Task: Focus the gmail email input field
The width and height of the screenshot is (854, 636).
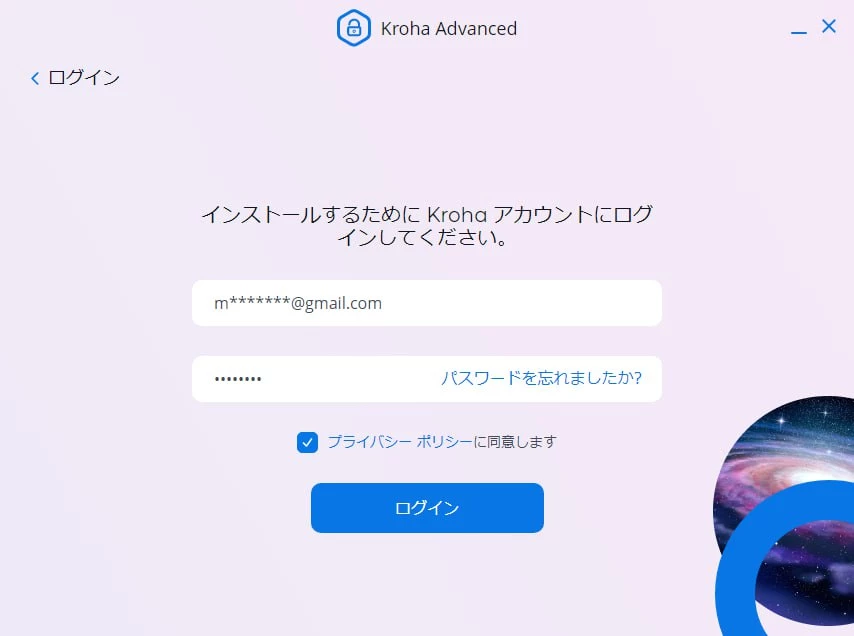Action: coord(427,303)
